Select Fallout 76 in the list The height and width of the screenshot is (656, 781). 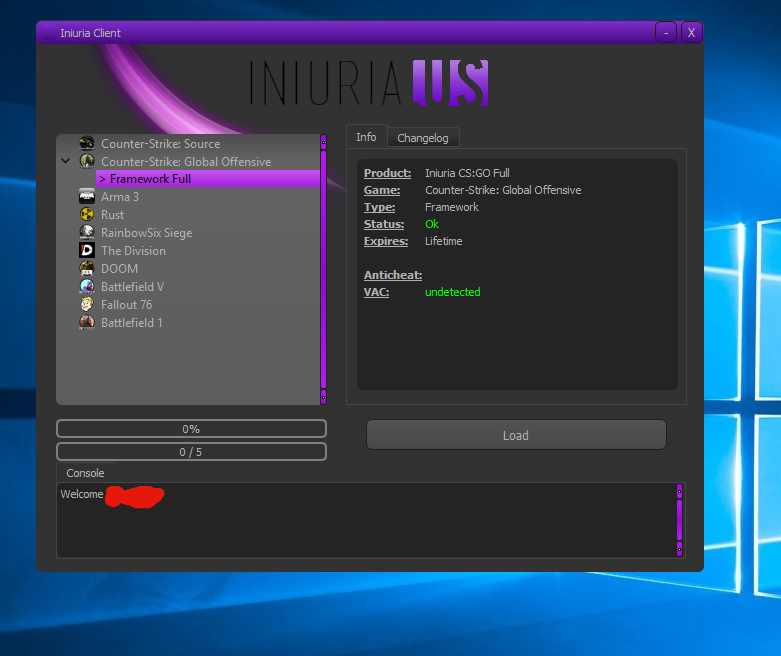click(x=127, y=305)
